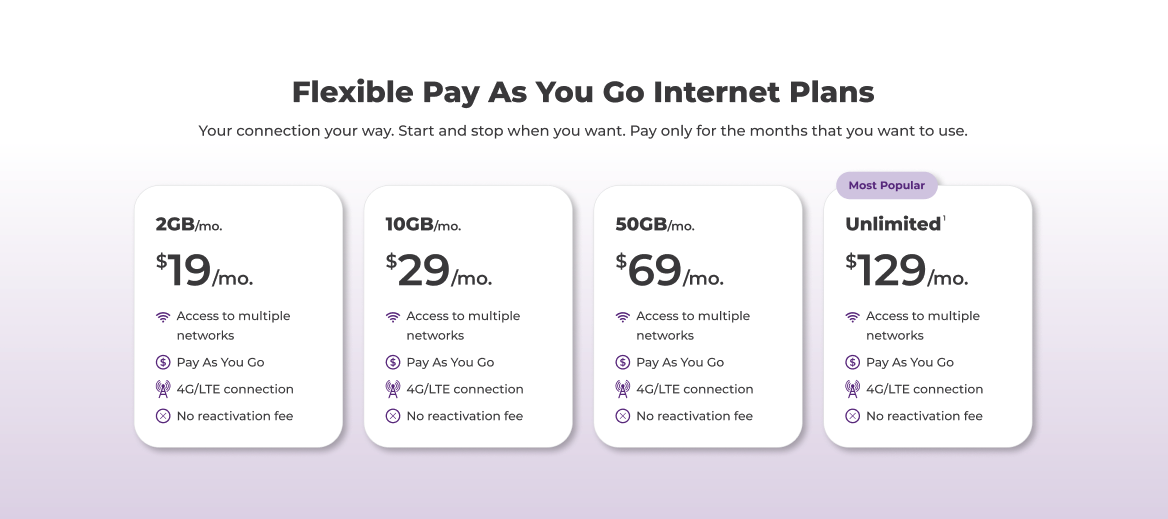Select the $29/mo. price
1168x519 pixels.
(439, 270)
